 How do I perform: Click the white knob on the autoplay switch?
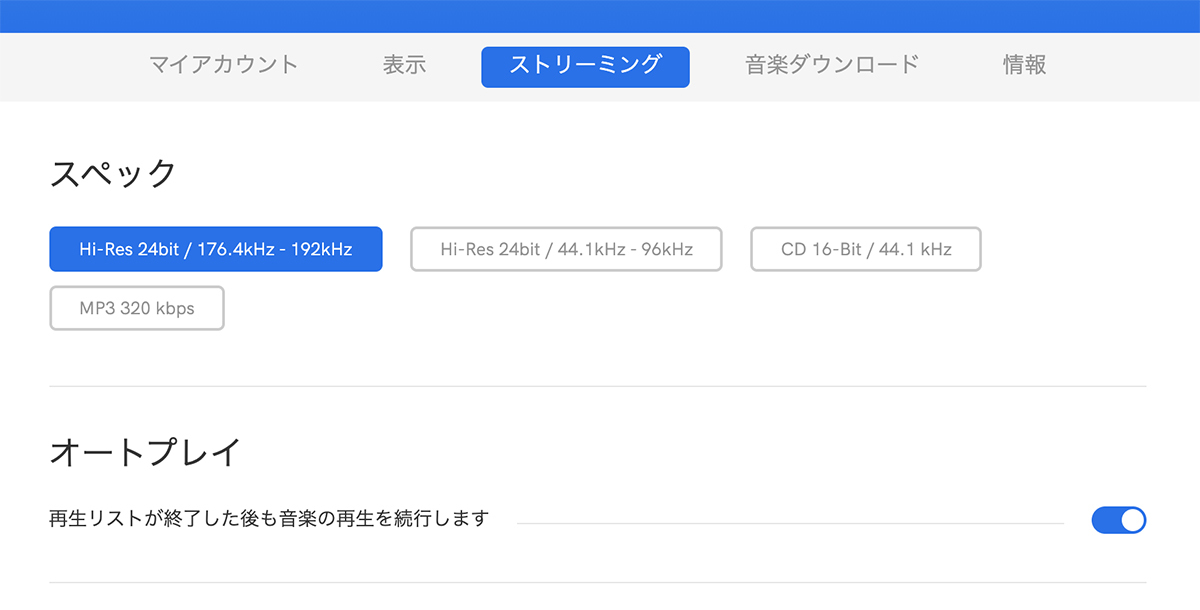pyautogui.click(x=1132, y=520)
